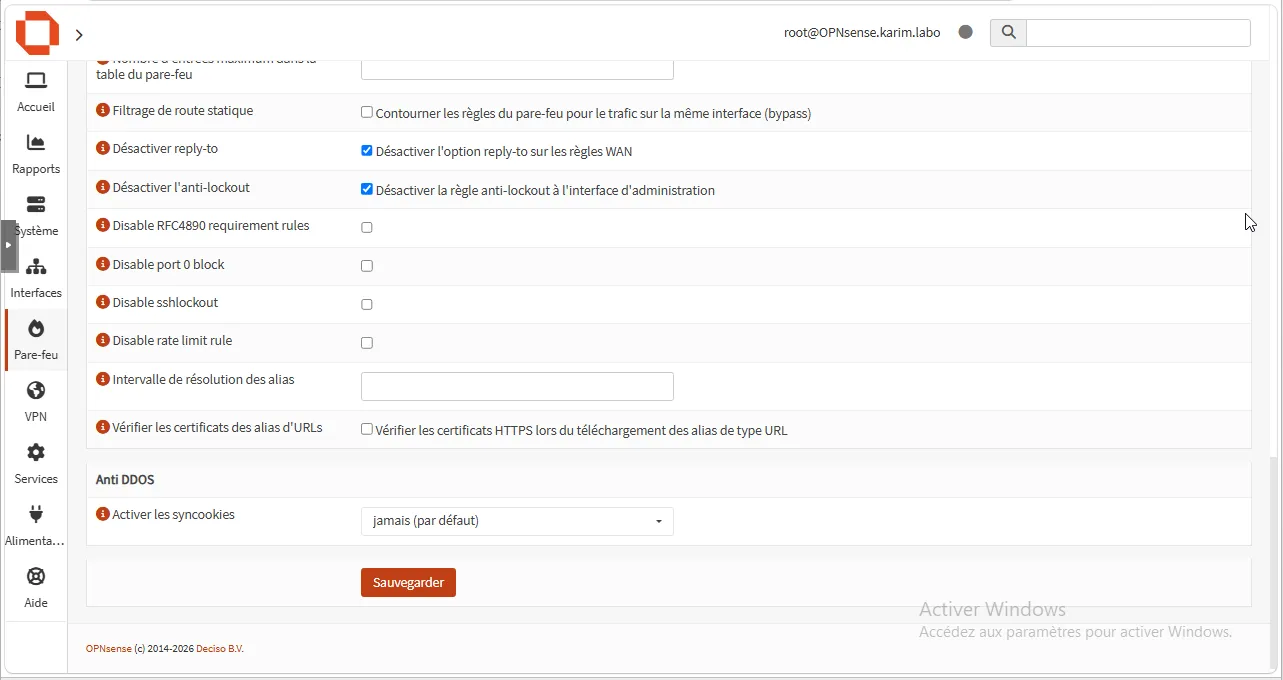This screenshot has width=1283, height=680.
Task: Go to Accueil in sidebar menu
Action: [x=36, y=93]
